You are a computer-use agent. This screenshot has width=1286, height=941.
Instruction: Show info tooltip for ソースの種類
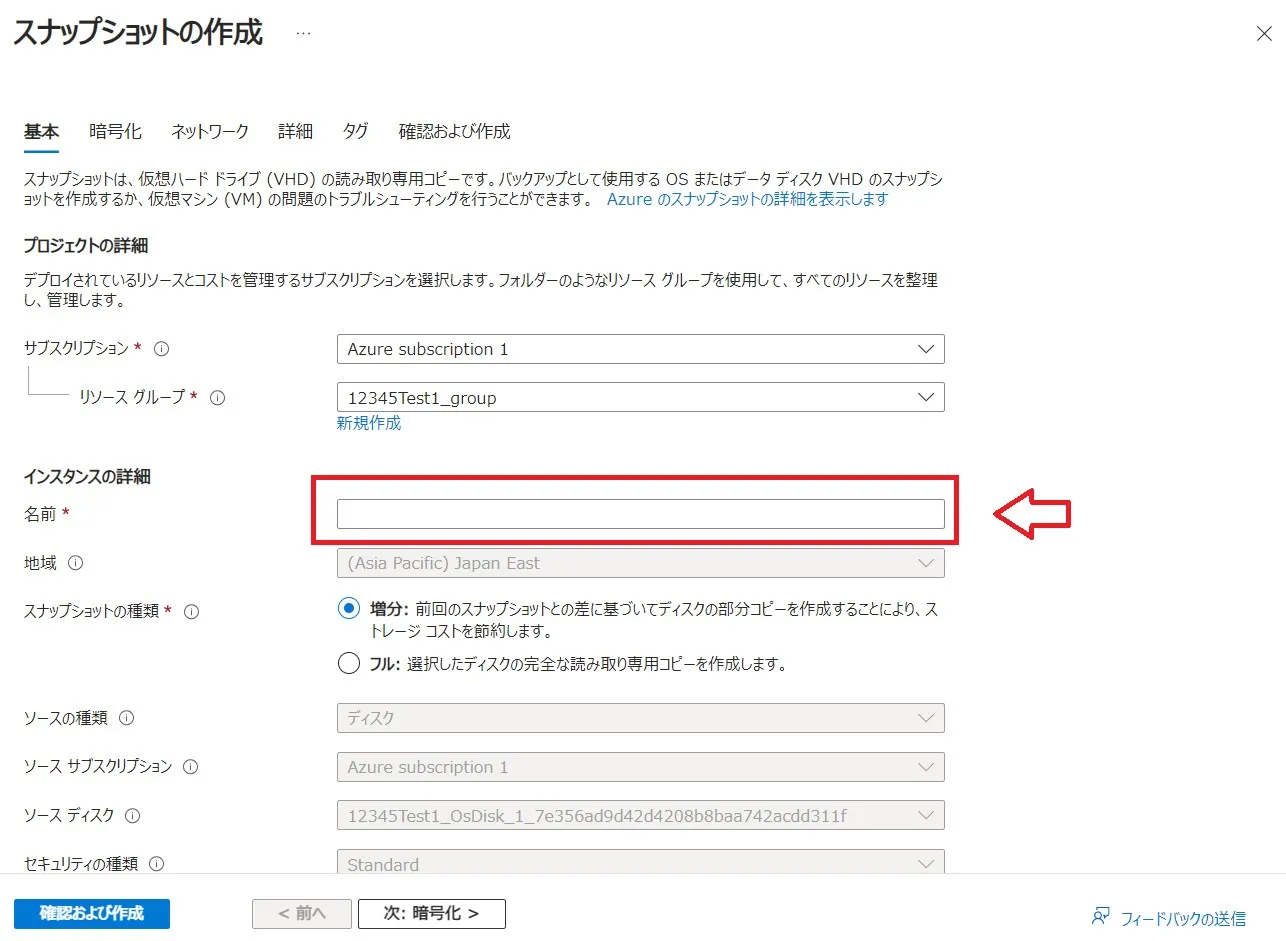[x=127, y=718]
